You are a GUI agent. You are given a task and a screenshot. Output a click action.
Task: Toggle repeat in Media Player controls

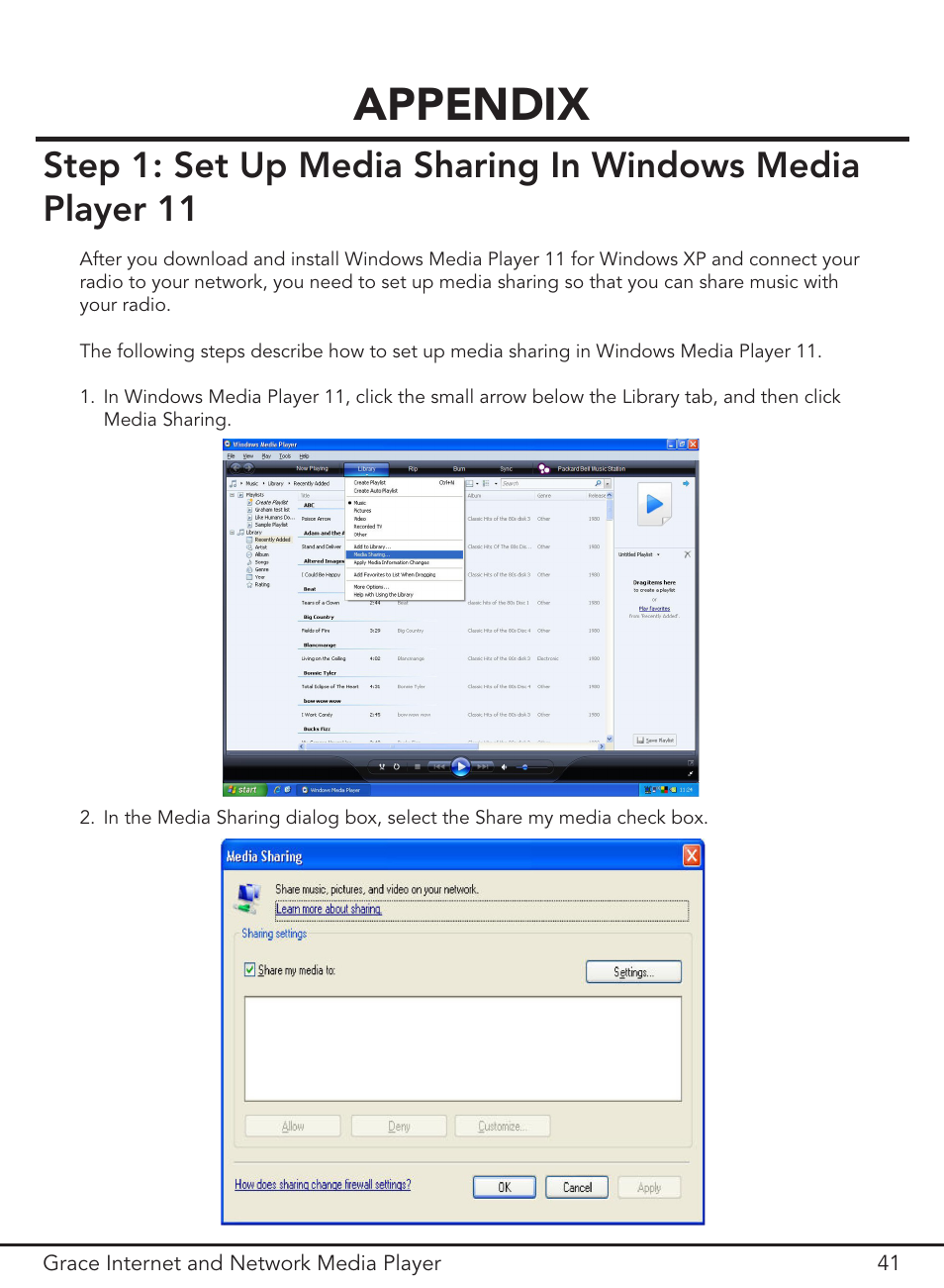(397, 766)
